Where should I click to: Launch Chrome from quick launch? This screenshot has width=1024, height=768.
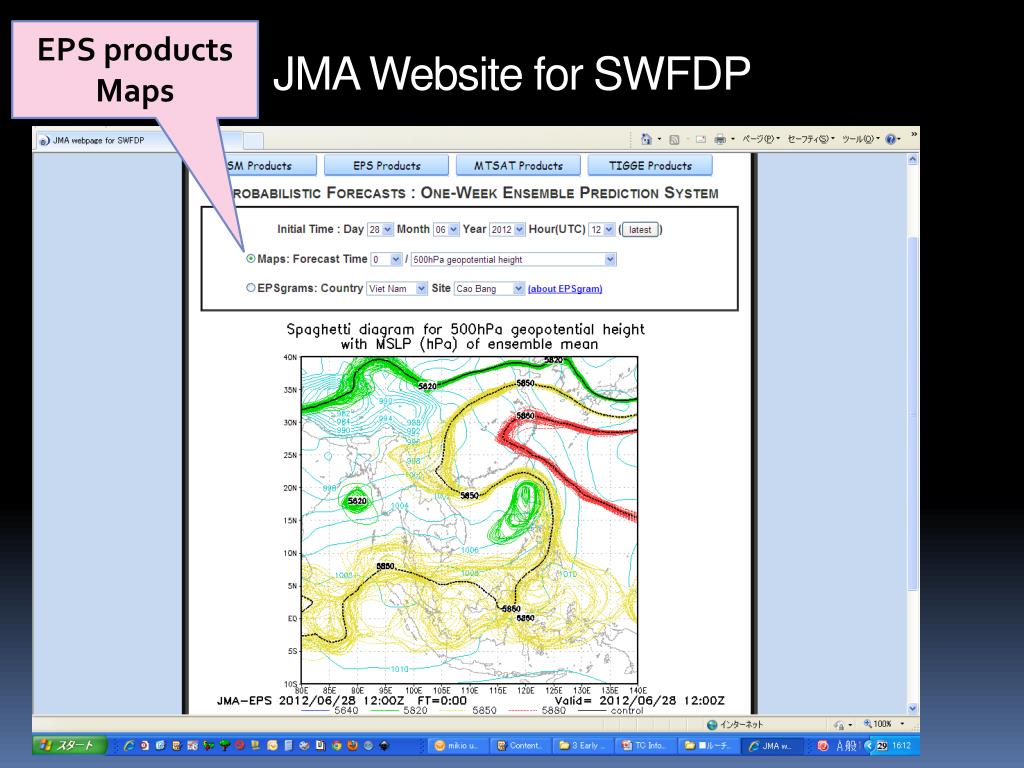point(337,745)
